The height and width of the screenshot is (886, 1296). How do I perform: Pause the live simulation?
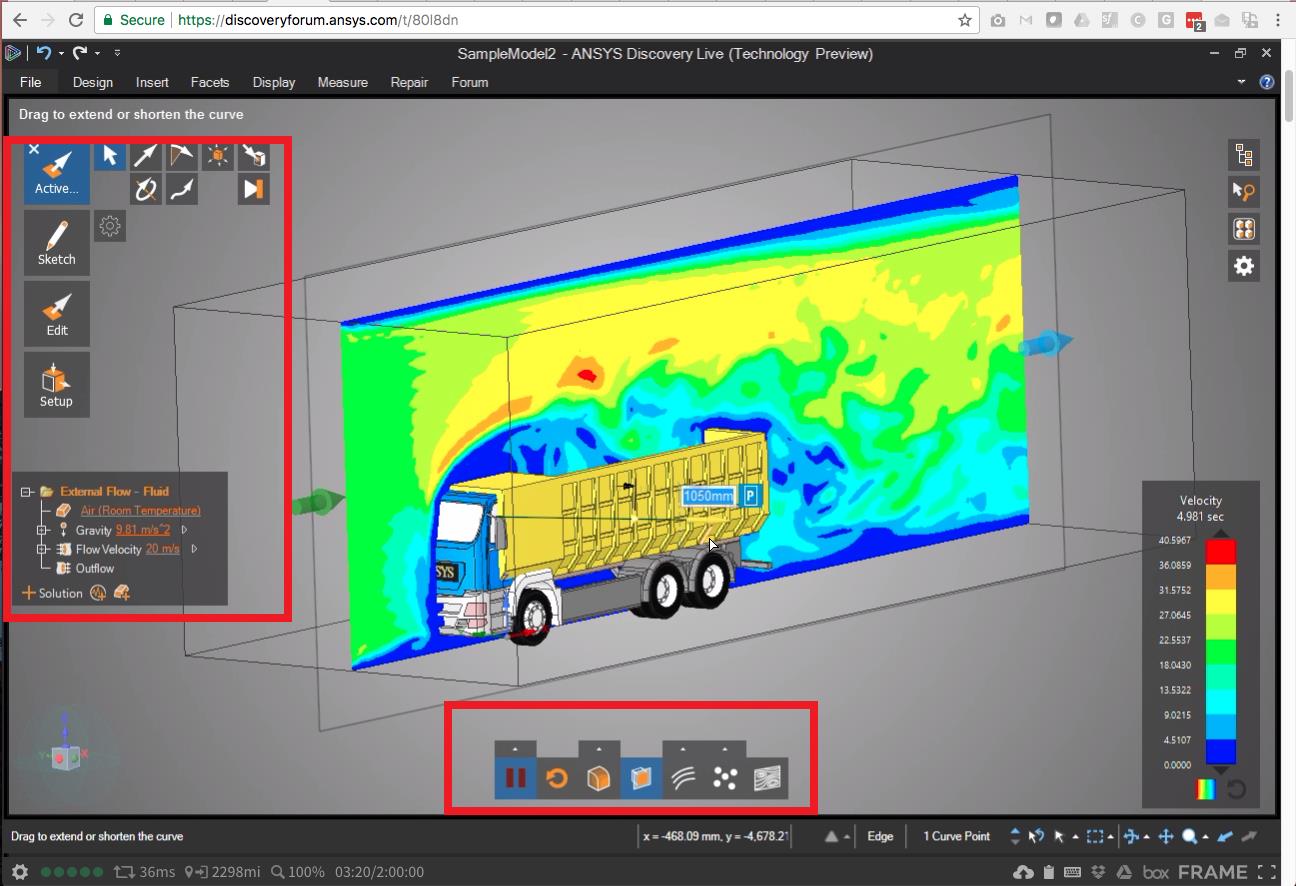(516, 778)
